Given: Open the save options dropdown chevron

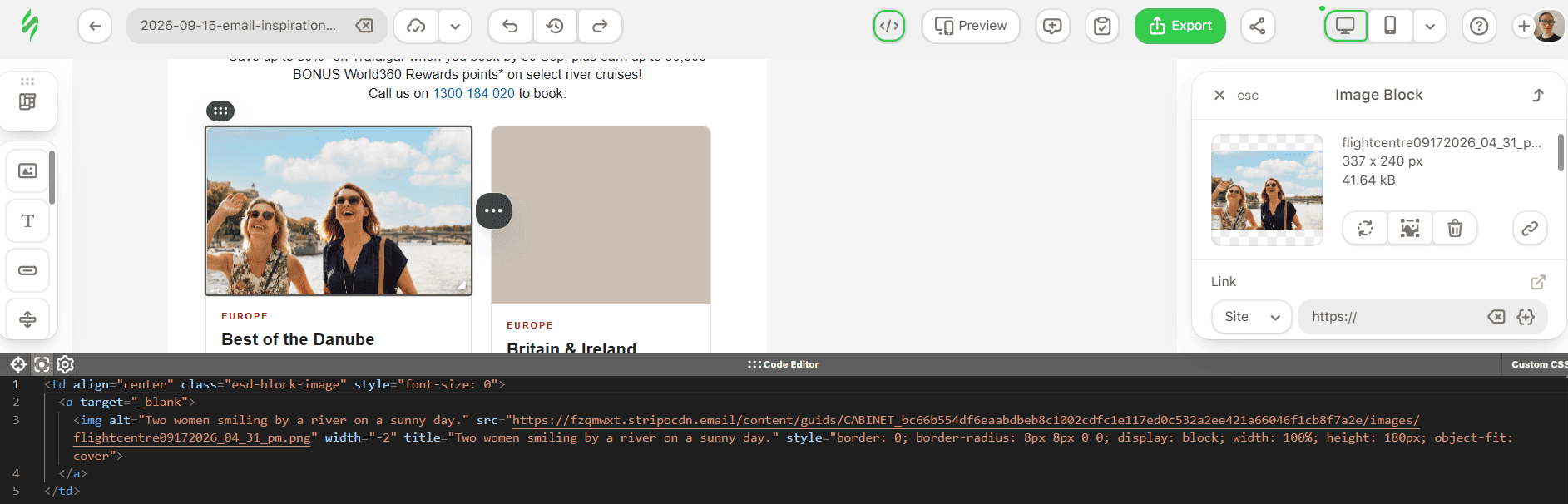Looking at the screenshot, I should click(455, 26).
